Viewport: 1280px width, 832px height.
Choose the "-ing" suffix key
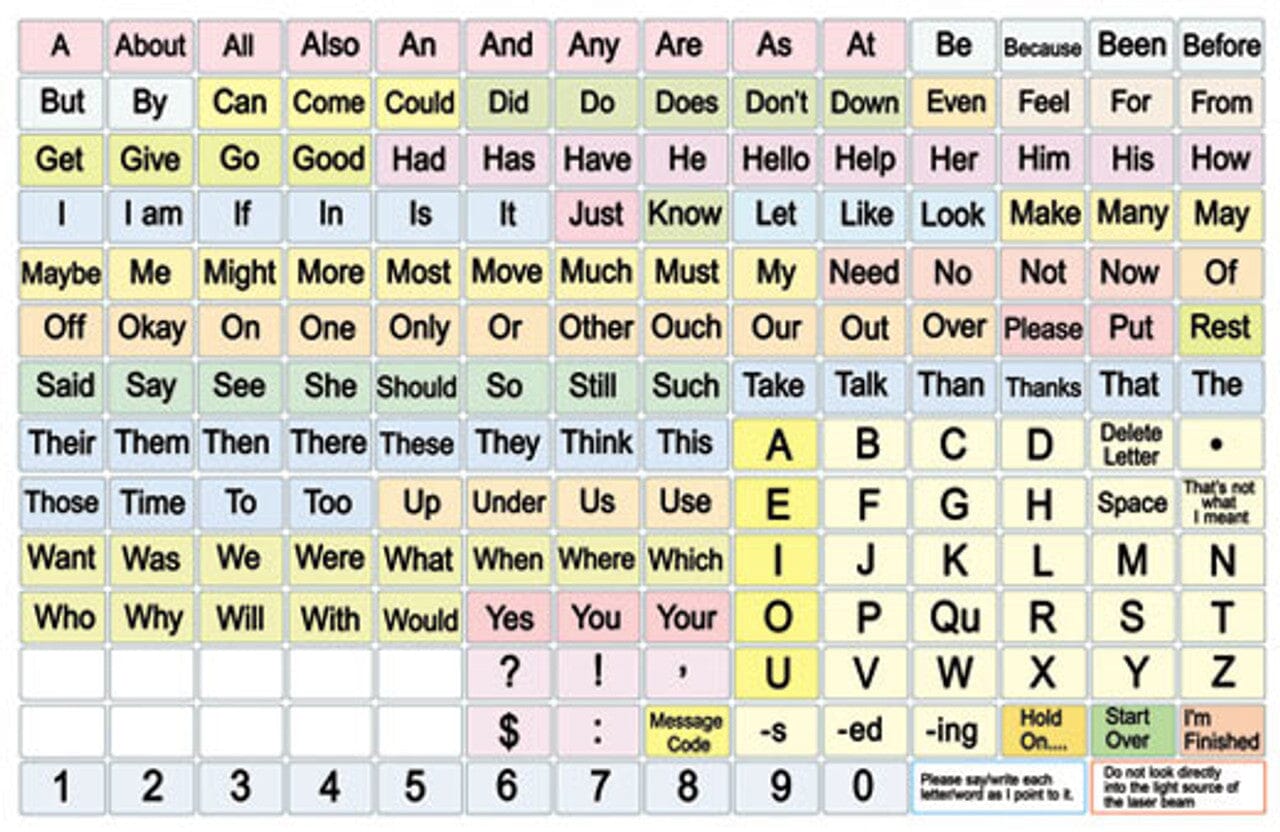click(952, 731)
